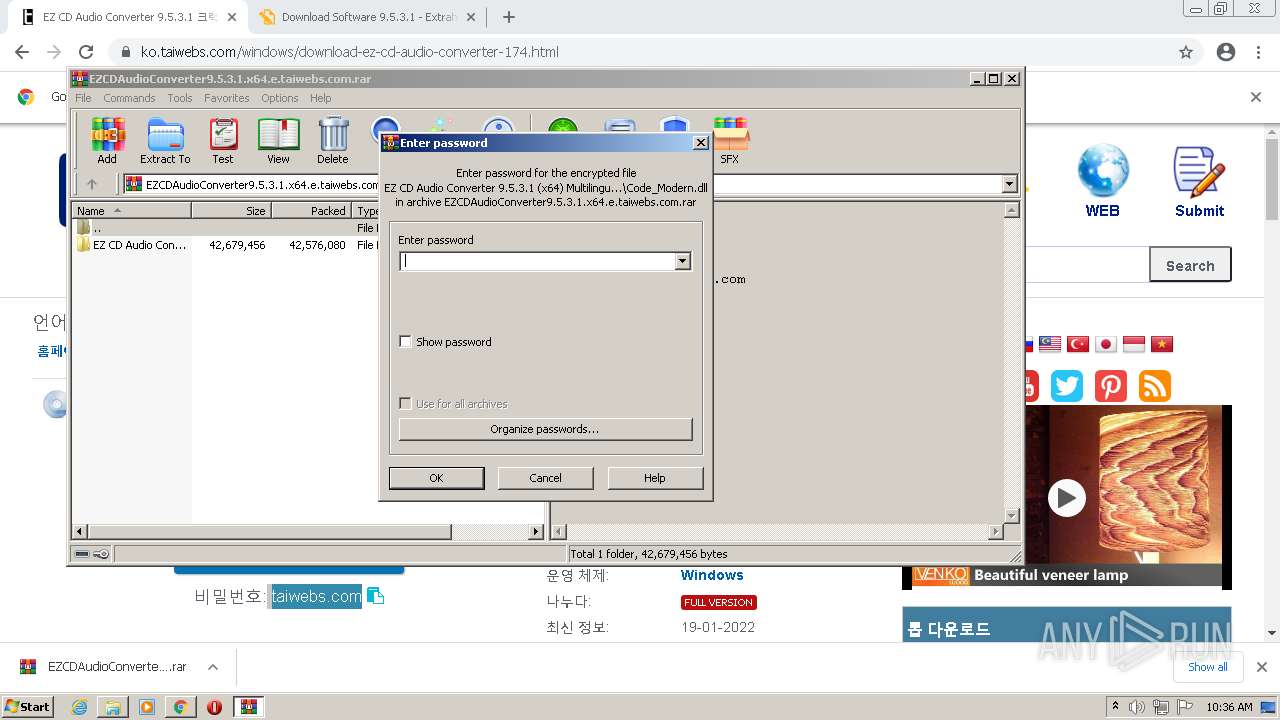Click the Use for all archives checkbox
Screen dimensions: 1280x720
(405, 403)
